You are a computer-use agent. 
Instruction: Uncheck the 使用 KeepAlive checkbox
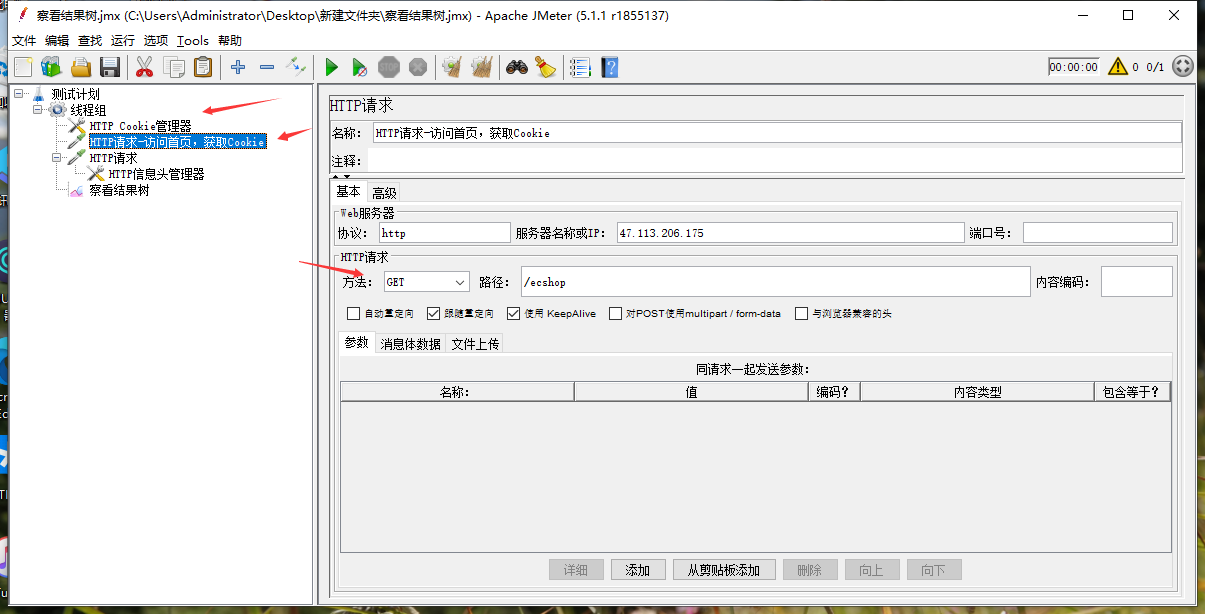[x=513, y=313]
